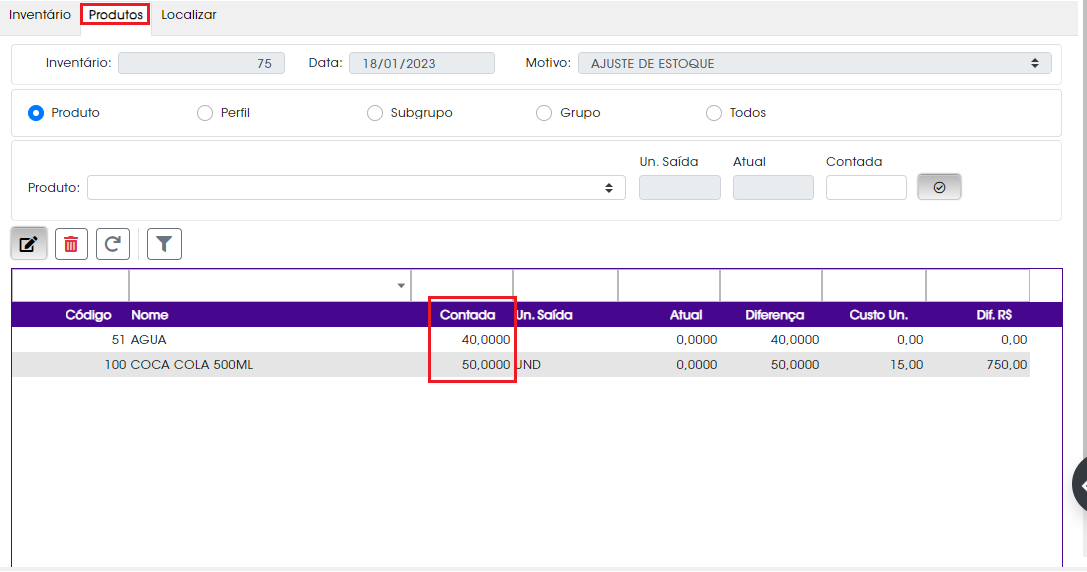This screenshot has width=1087, height=572.
Task: Click the red trash delete icon
Action: click(71, 244)
